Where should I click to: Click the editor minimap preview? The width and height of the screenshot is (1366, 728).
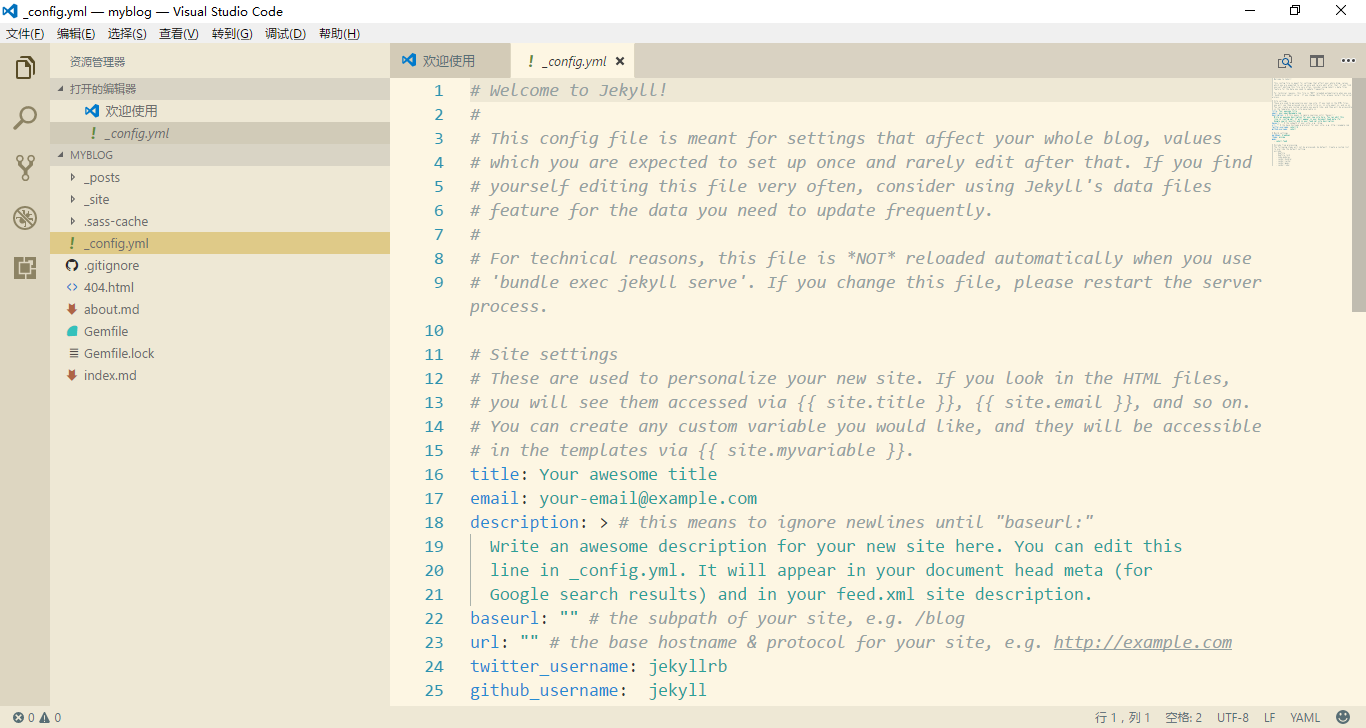(1311, 122)
